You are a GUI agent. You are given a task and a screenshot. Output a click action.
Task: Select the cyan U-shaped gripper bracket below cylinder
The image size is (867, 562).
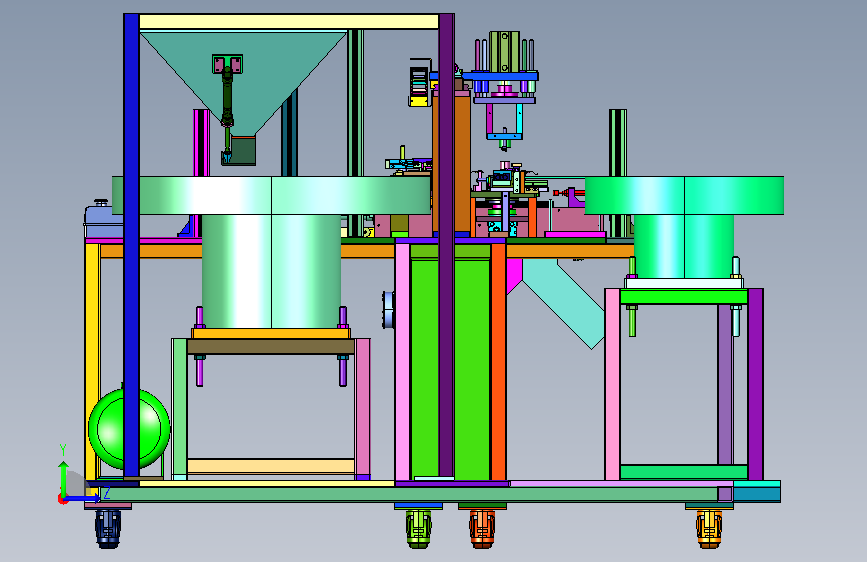(x=504, y=122)
